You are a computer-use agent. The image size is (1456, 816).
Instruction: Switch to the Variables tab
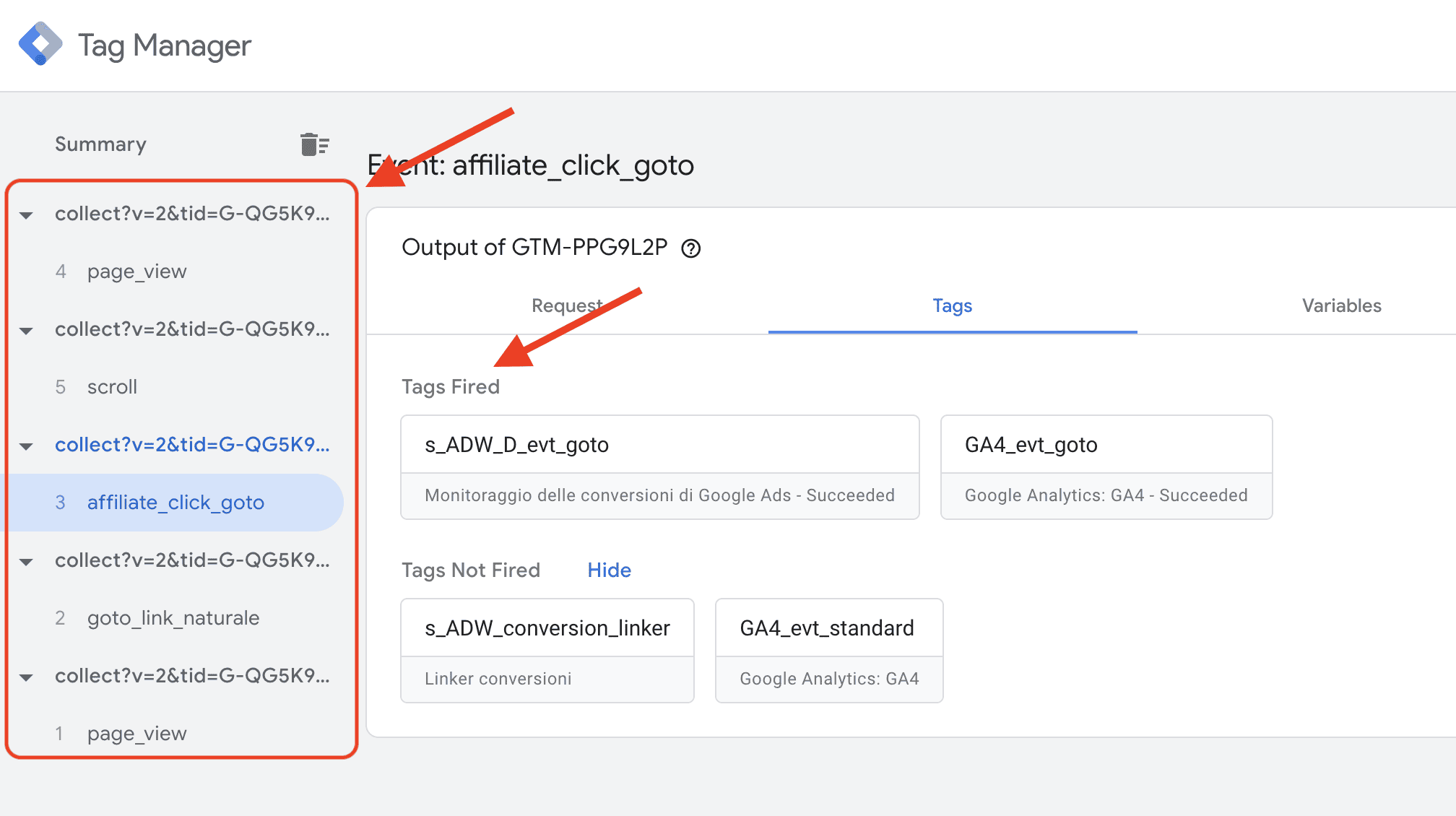[x=1341, y=305]
